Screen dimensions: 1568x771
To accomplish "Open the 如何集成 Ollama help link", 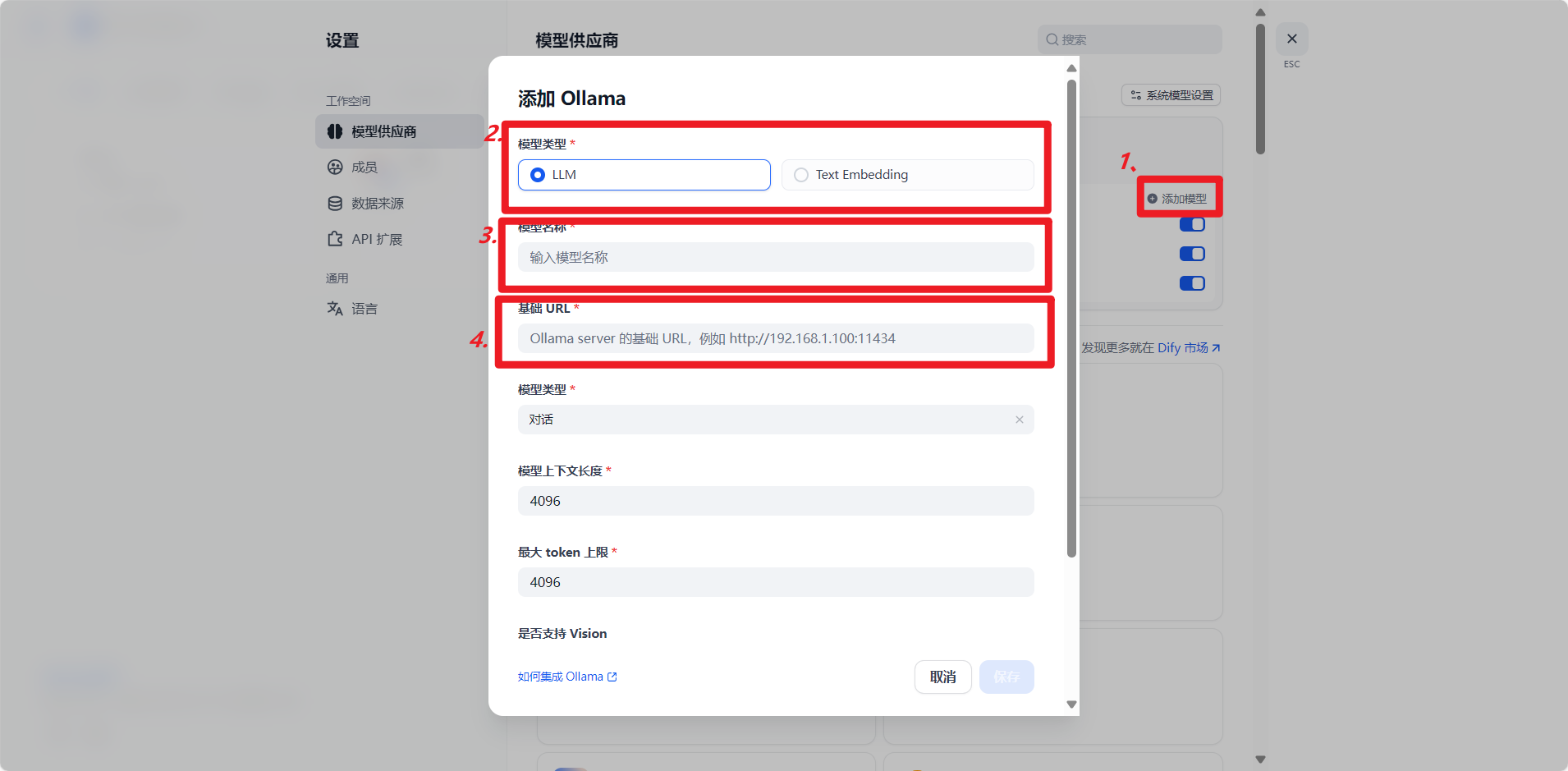I will tap(567, 677).
